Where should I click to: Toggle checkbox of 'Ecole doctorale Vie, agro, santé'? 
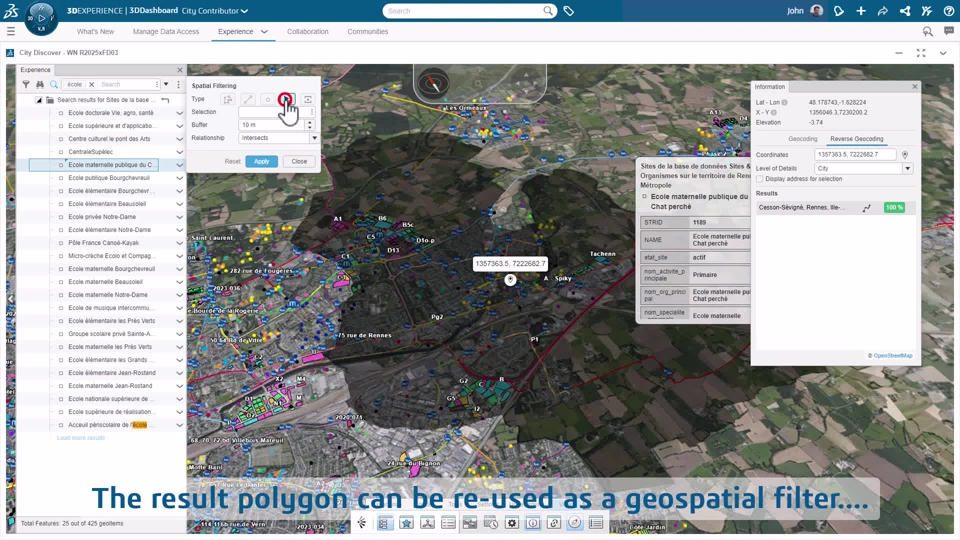(61, 113)
